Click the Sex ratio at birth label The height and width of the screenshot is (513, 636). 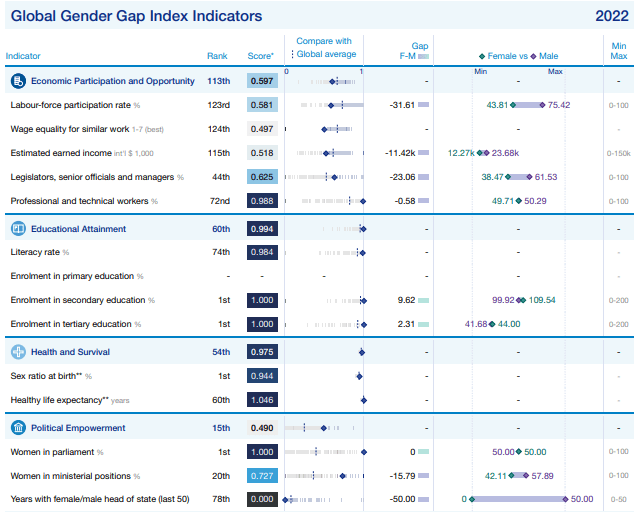[x=51, y=376]
